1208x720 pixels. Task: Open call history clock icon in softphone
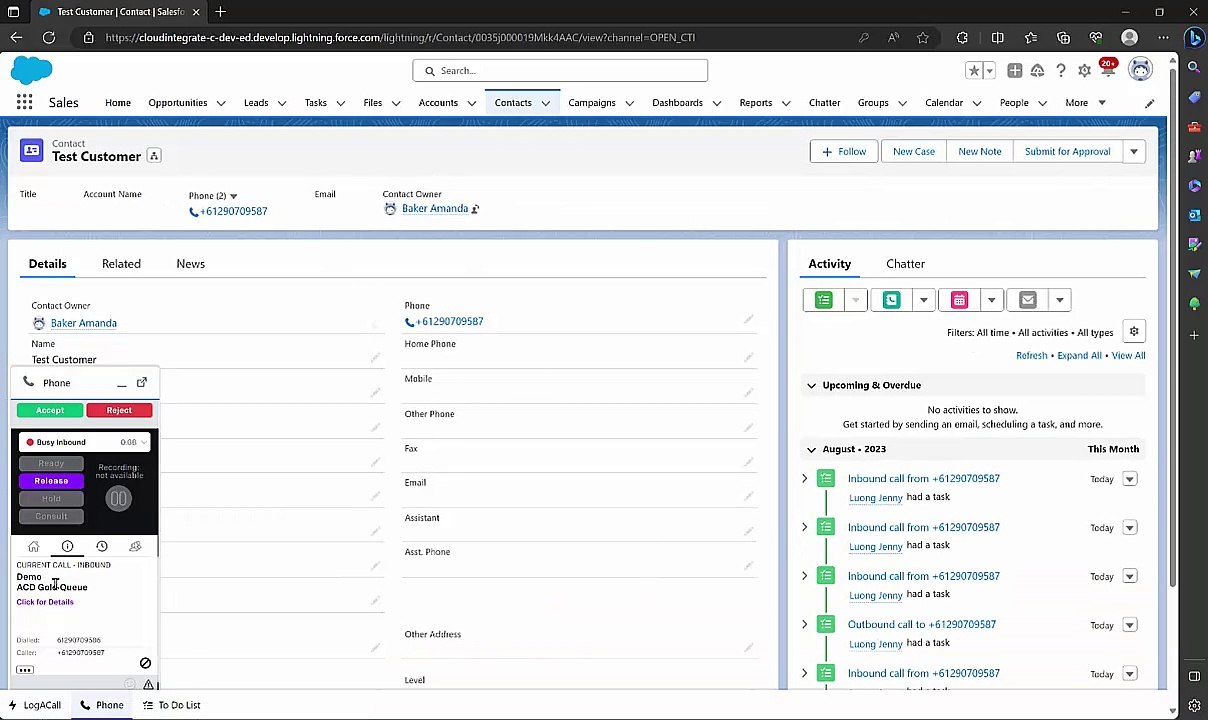click(x=101, y=546)
